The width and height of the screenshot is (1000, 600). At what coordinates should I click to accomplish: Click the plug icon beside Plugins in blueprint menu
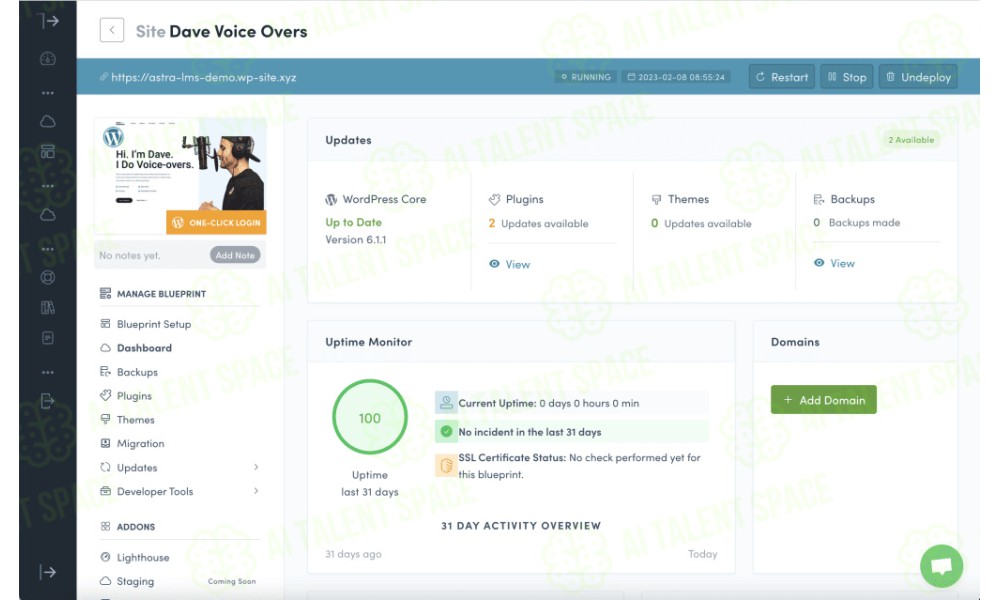(105, 395)
